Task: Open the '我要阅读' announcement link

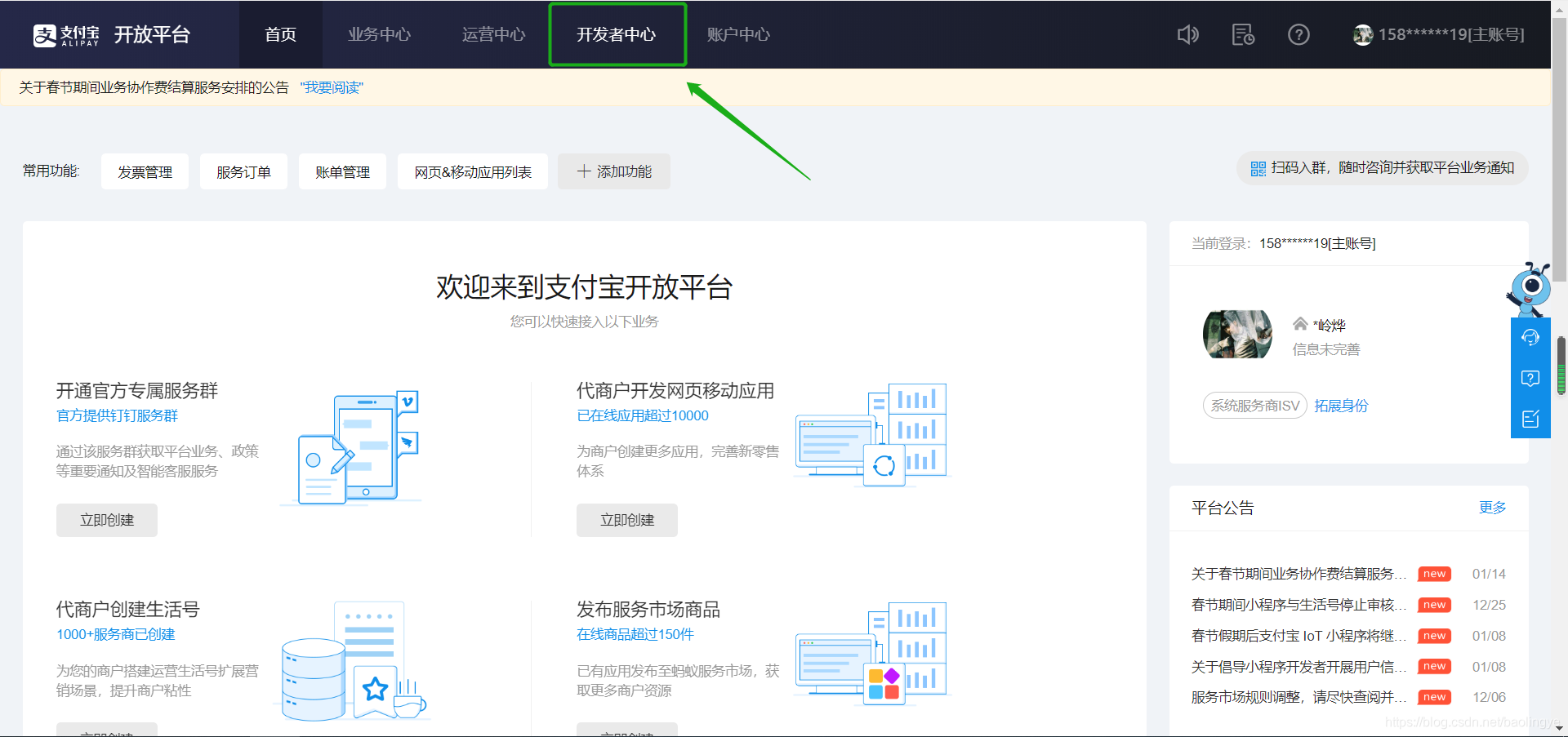Action: [331, 87]
